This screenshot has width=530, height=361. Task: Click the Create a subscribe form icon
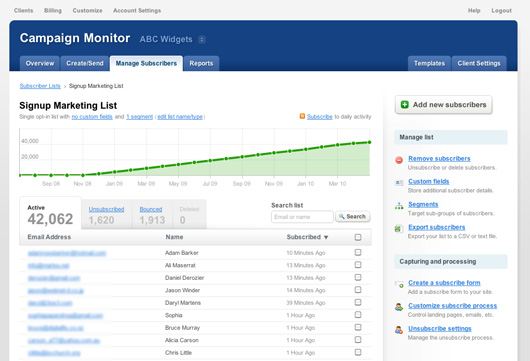coord(399,284)
